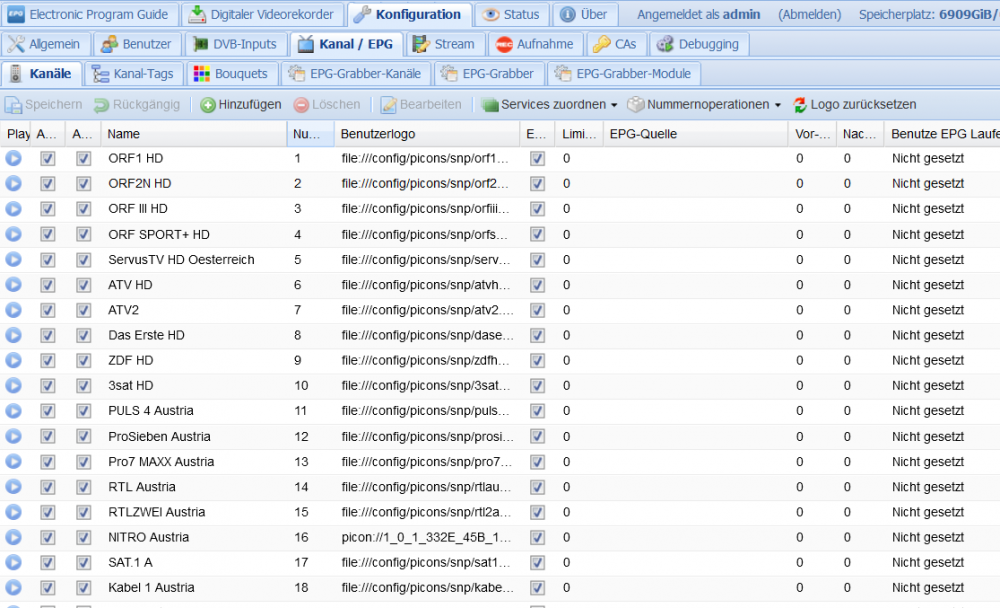Open the Debugging tab

point(698,44)
